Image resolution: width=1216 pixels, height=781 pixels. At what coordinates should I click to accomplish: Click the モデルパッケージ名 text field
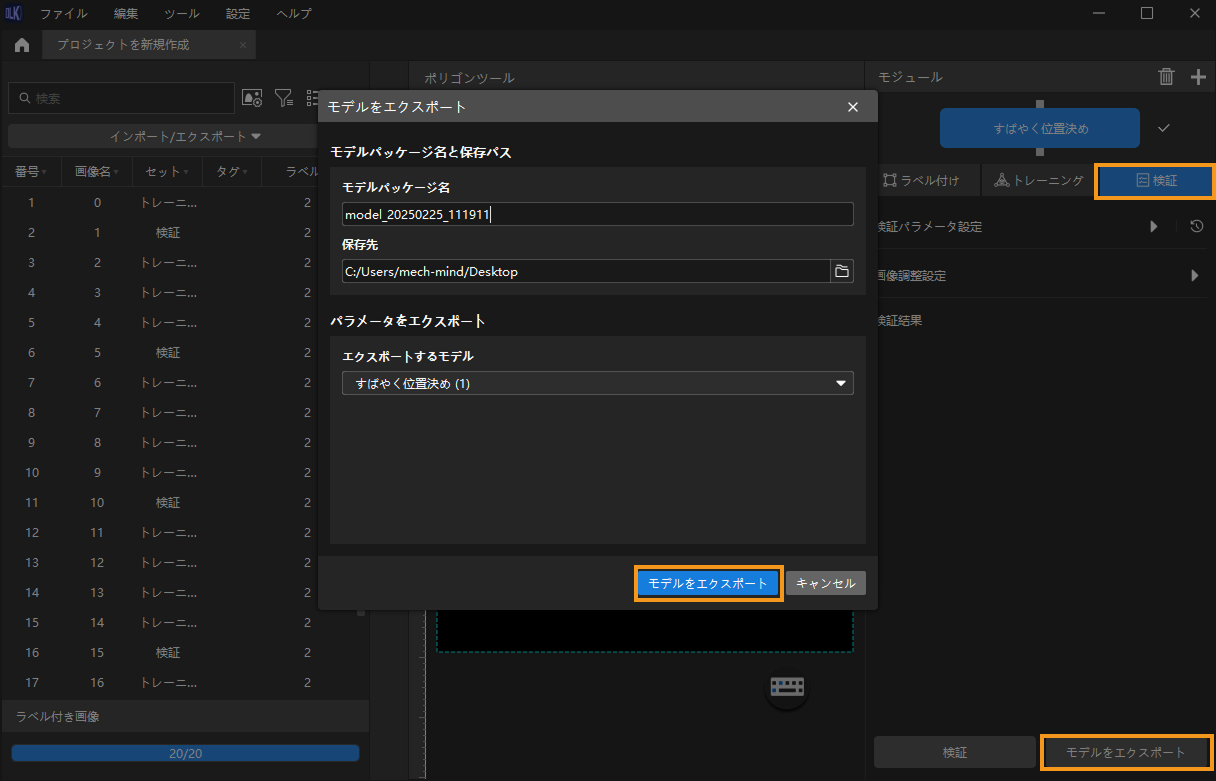597,214
